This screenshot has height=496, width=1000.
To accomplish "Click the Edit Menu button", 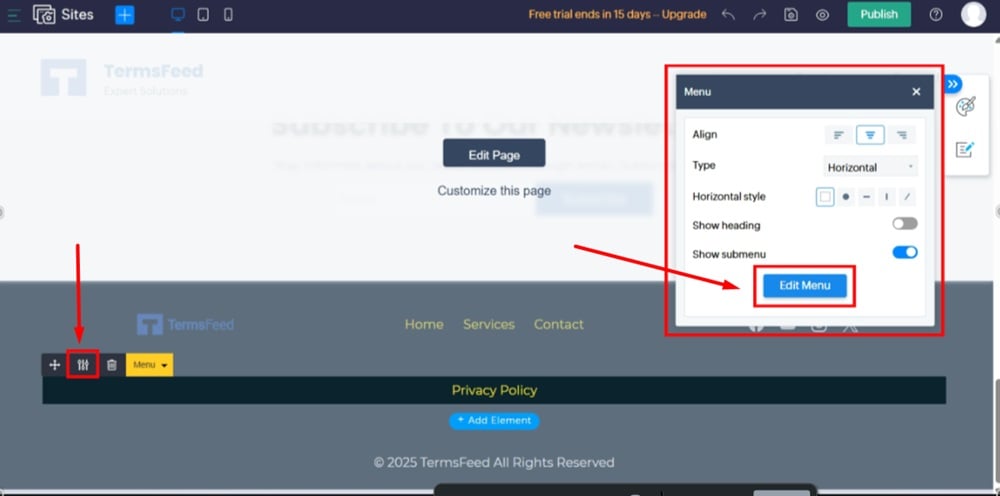I will coord(805,286).
